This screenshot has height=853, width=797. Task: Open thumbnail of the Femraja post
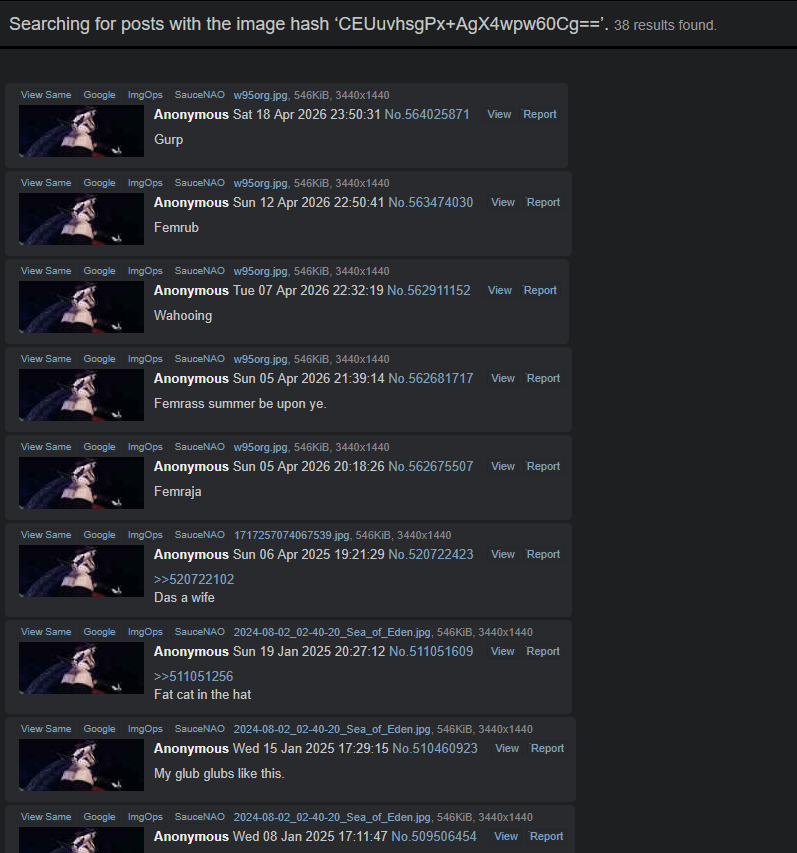point(82,484)
